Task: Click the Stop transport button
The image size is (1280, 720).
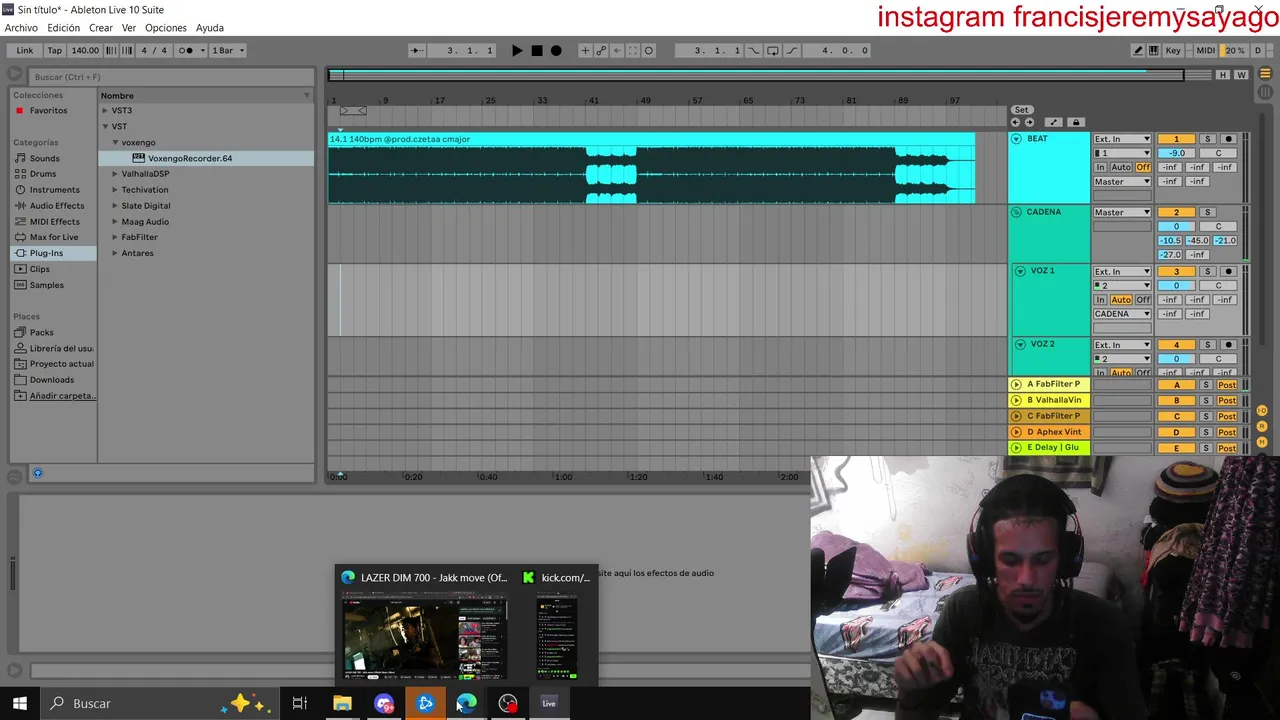Action: [x=537, y=51]
